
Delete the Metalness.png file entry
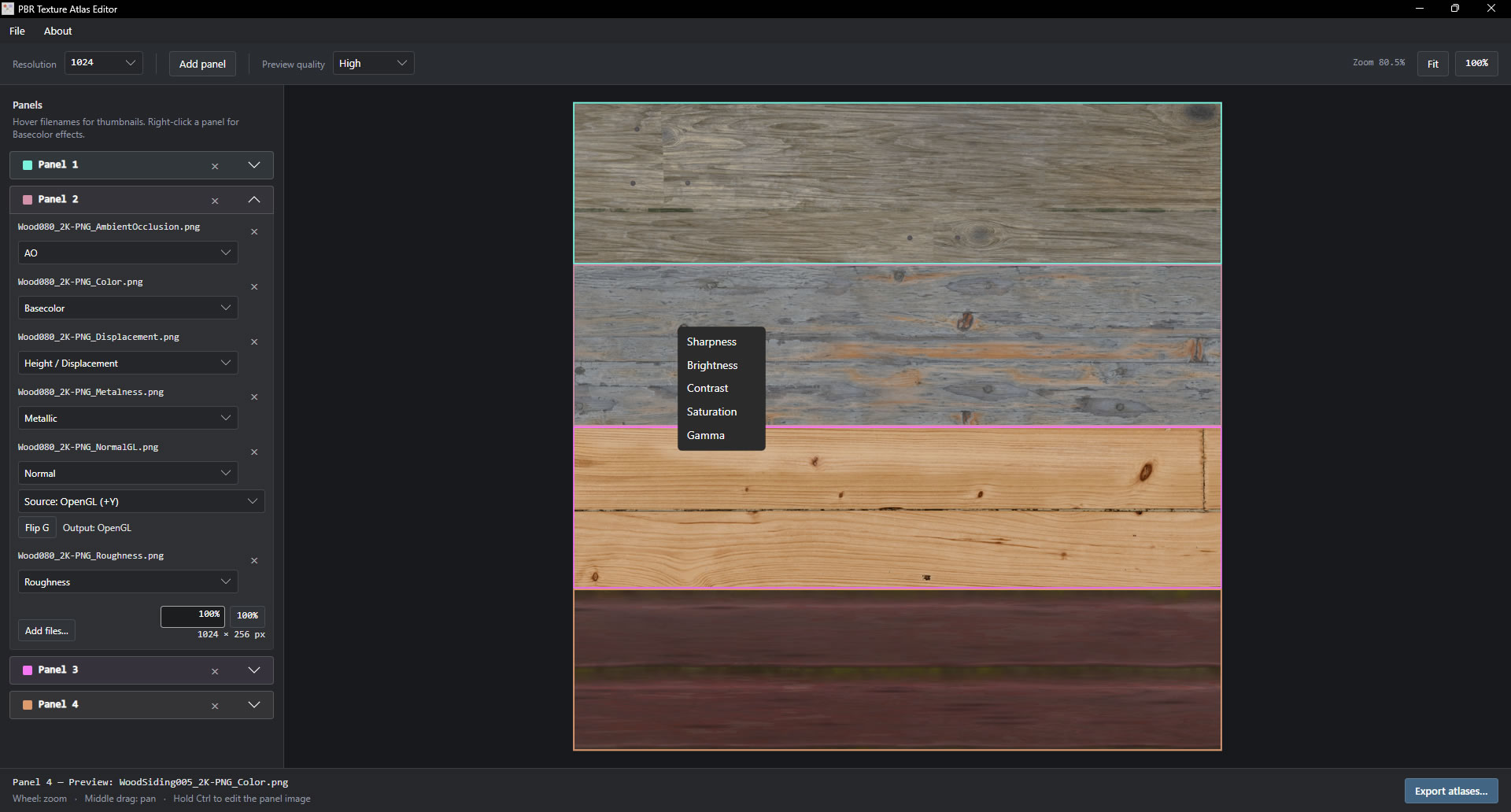(x=254, y=397)
